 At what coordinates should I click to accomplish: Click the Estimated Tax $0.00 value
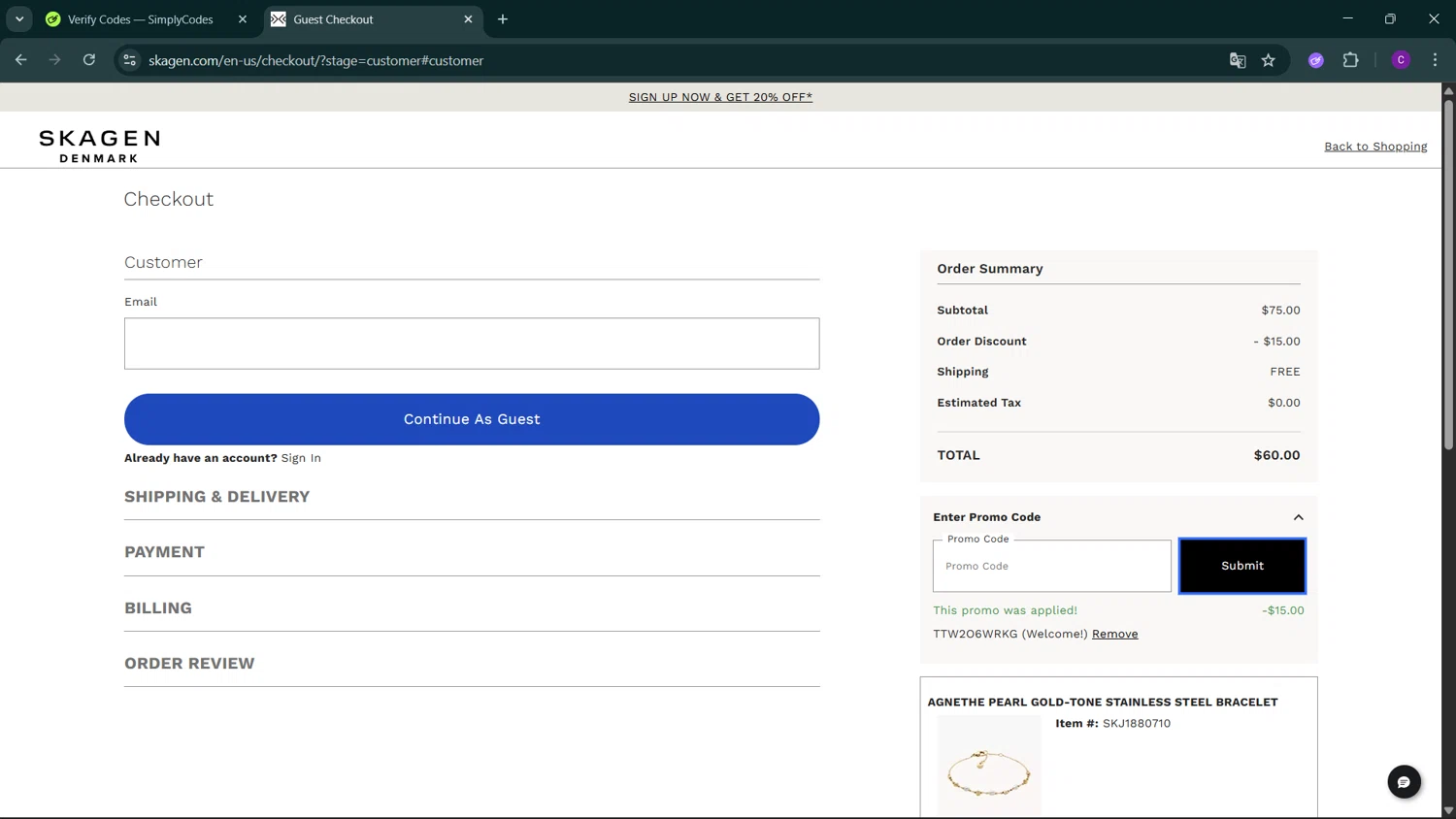point(1283,403)
